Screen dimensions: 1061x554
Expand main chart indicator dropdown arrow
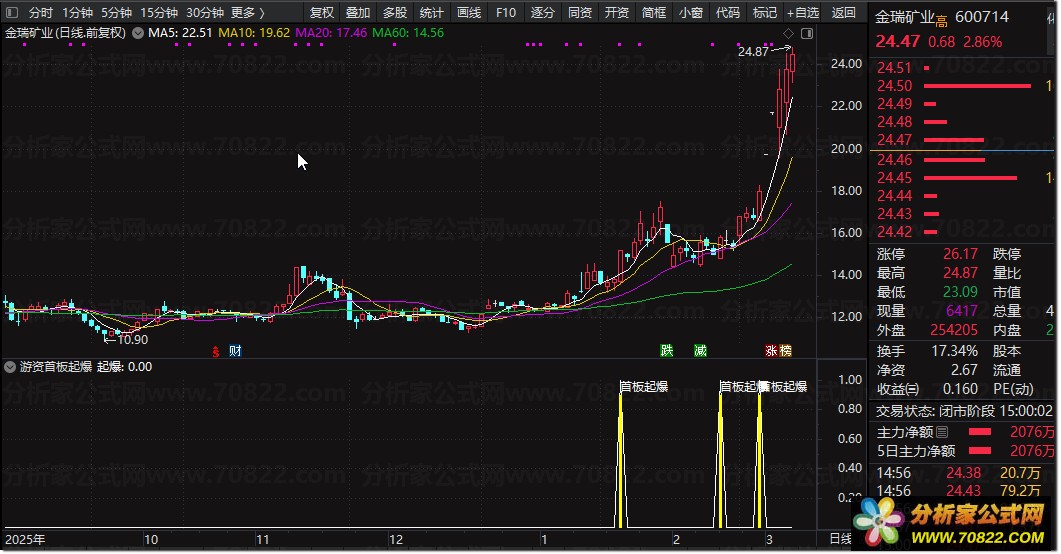(138, 32)
